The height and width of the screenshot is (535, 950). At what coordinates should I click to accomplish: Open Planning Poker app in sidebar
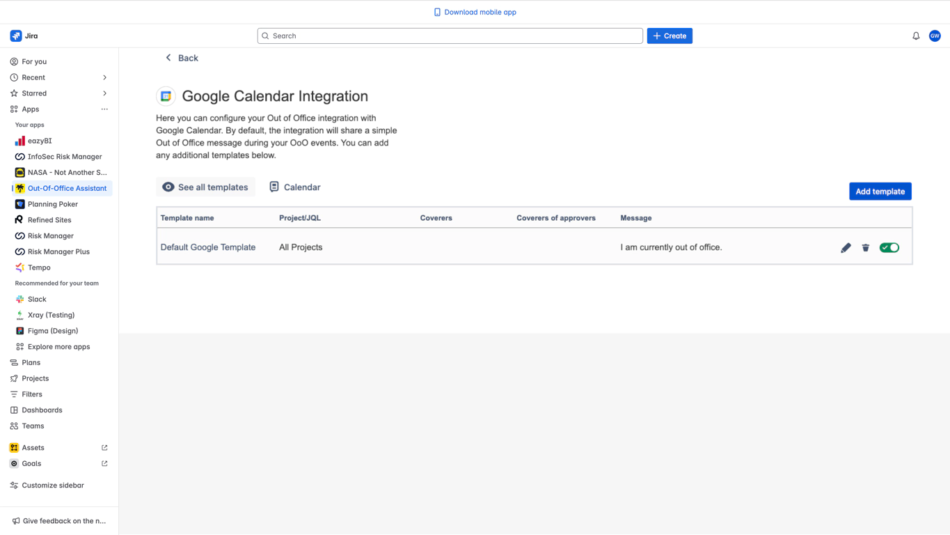point(52,204)
